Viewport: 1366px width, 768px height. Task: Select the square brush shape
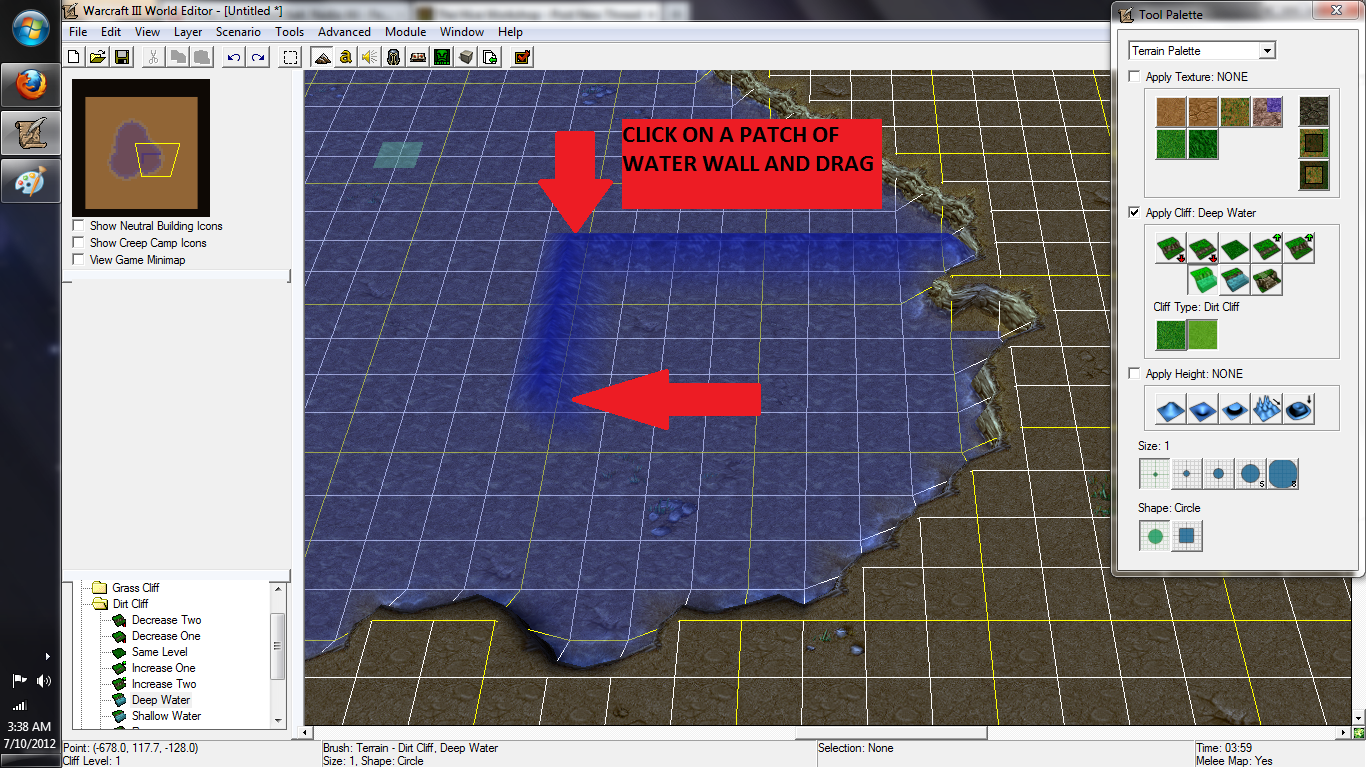[1187, 536]
